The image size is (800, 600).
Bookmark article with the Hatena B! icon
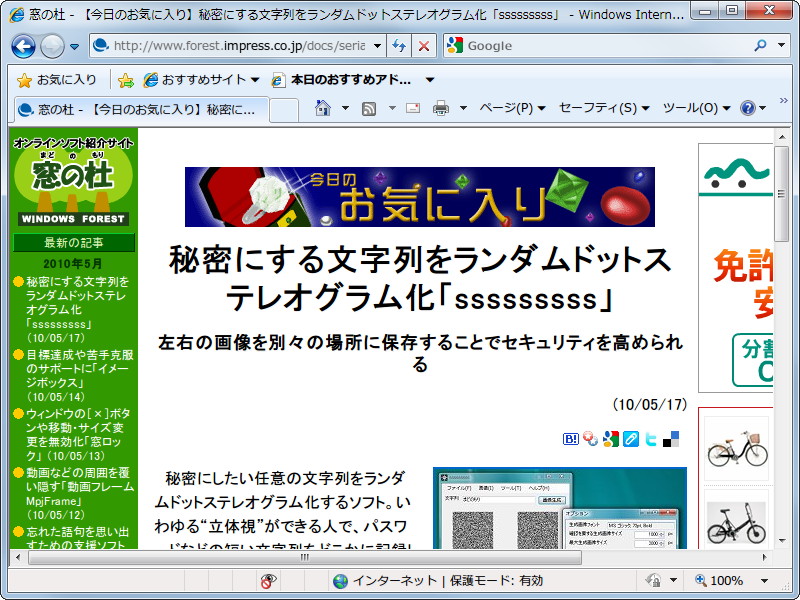point(570,440)
